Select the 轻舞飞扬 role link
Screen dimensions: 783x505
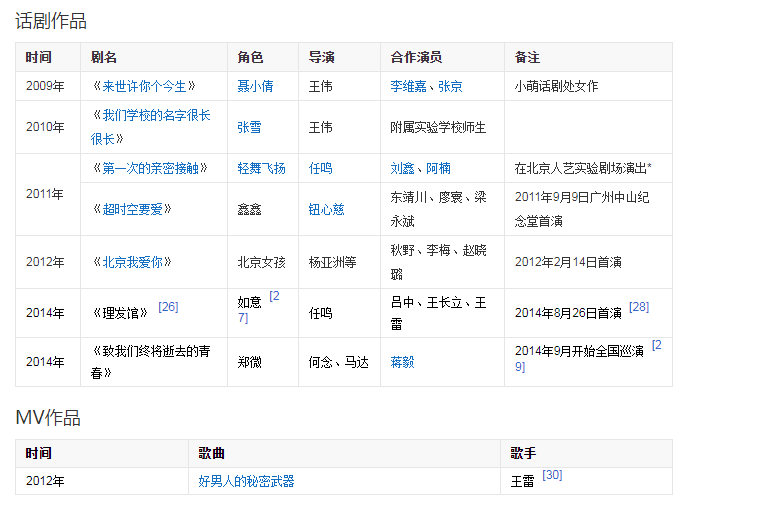261,168
